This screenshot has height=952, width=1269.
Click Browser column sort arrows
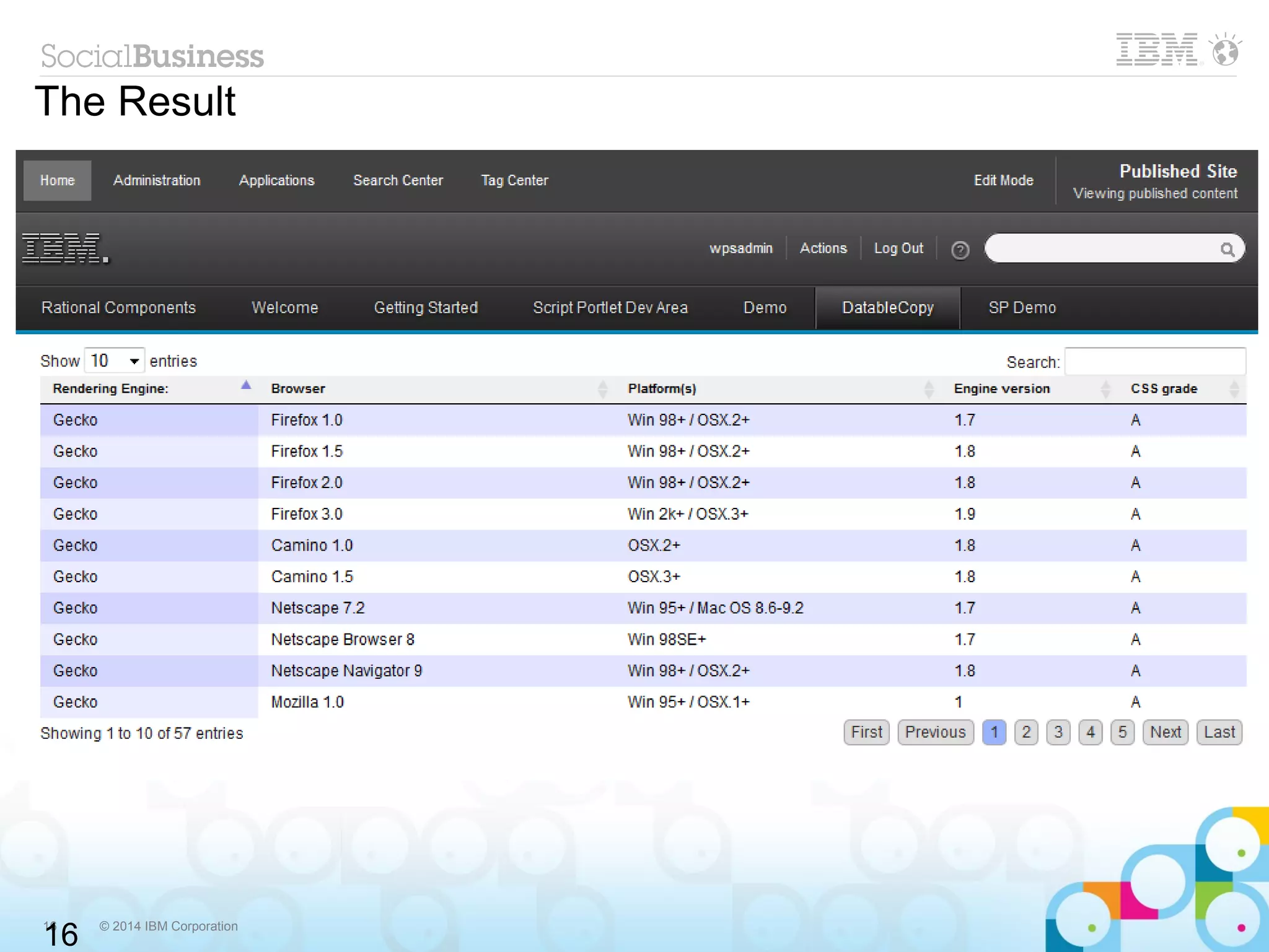pos(602,389)
